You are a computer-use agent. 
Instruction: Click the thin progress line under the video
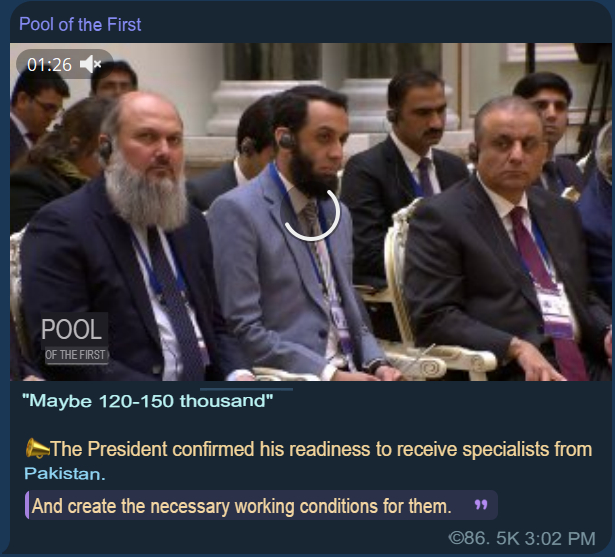coord(246,390)
